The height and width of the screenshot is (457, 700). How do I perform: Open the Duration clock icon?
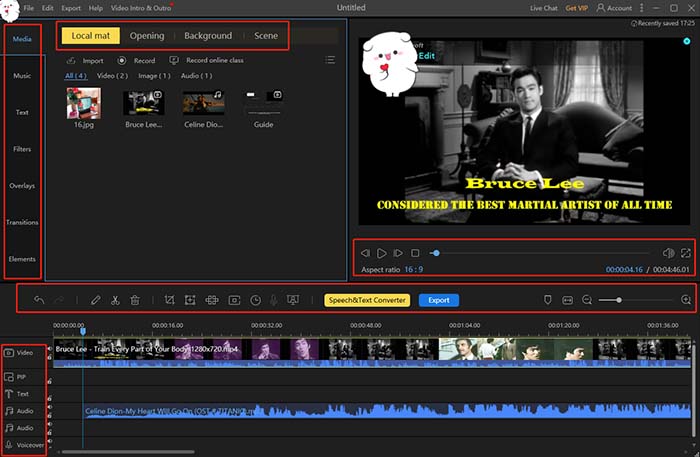[255, 300]
